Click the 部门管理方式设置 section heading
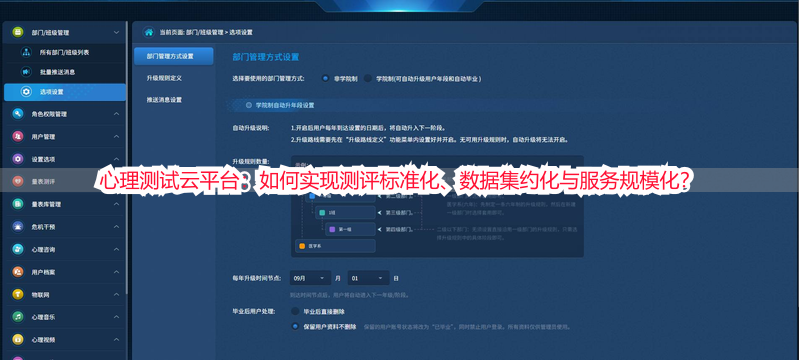Screen dimensions: 799x360 [265, 57]
